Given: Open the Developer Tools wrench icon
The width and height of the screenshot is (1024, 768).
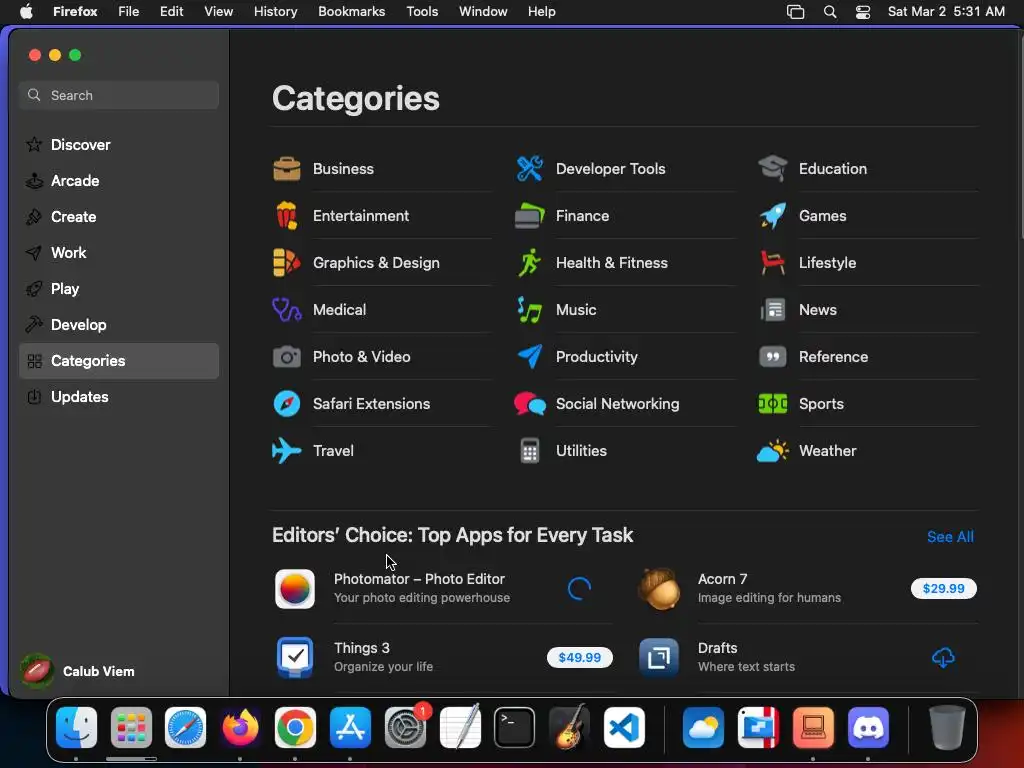Looking at the screenshot, I should tap(530, 168).
